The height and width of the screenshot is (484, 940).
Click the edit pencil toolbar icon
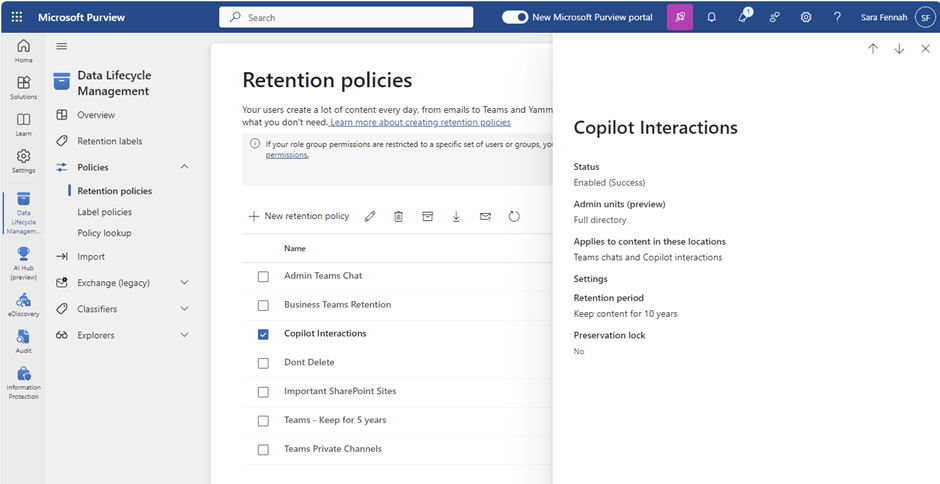(x=370, y=217)
